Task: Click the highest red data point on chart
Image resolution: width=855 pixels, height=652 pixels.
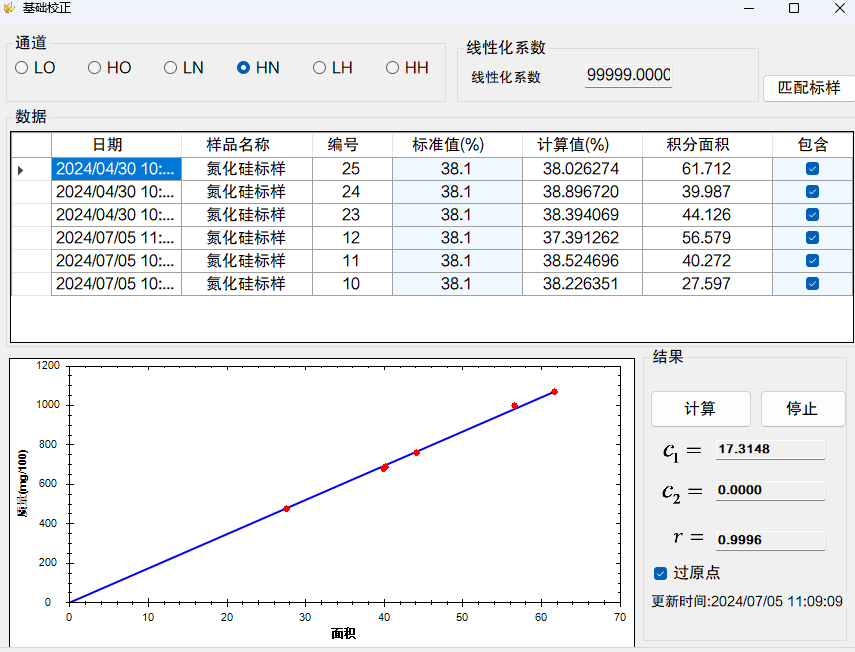Action: pos(555,391)
